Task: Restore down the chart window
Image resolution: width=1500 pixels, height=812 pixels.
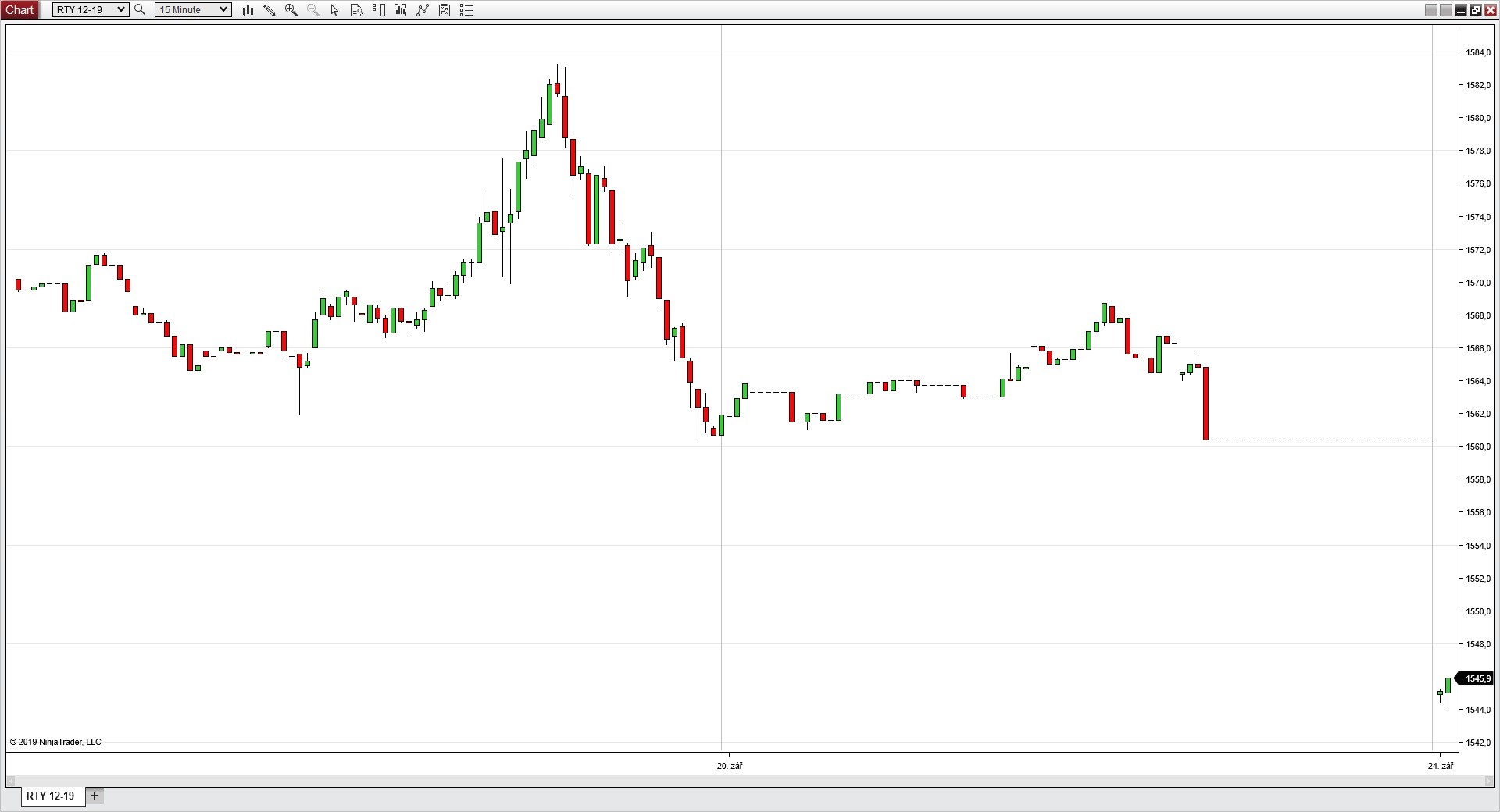Action: click(x=1476, y=10)
